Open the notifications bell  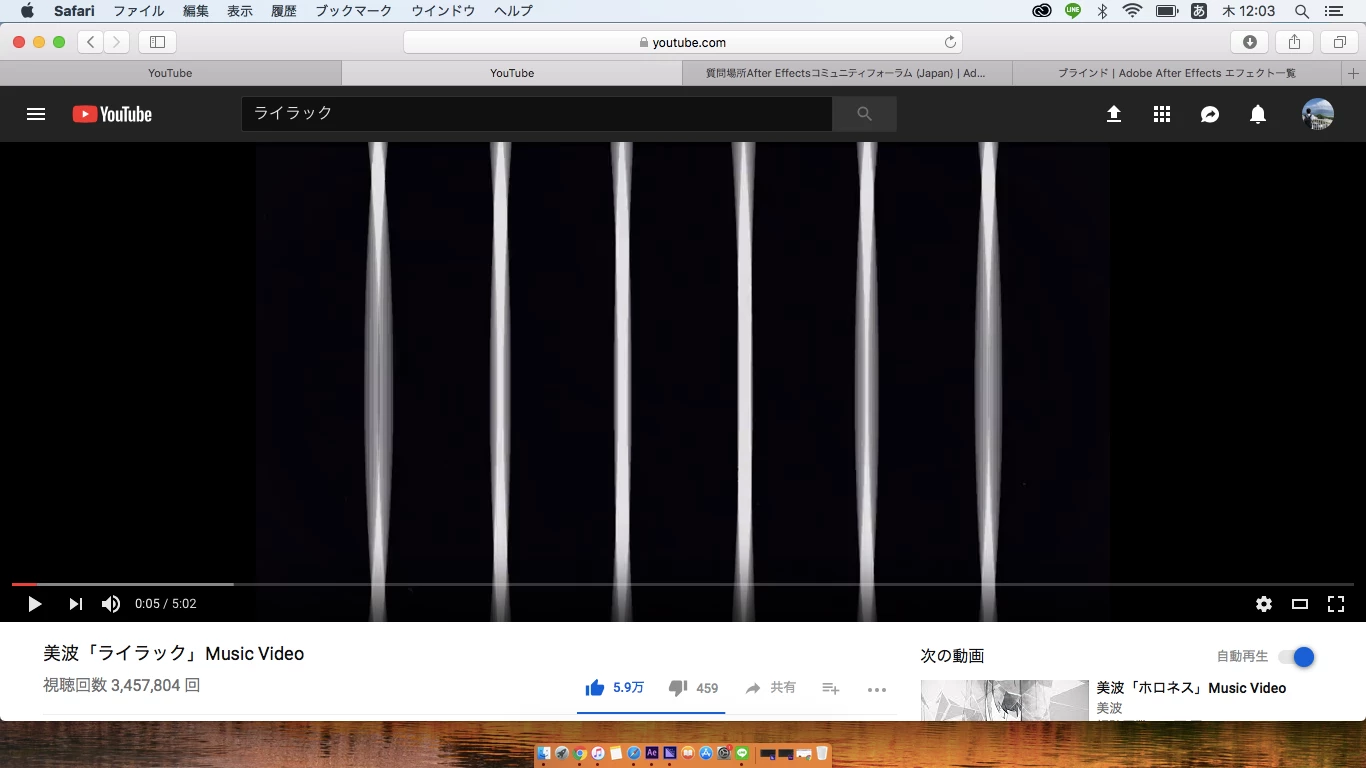(1258, 114)
